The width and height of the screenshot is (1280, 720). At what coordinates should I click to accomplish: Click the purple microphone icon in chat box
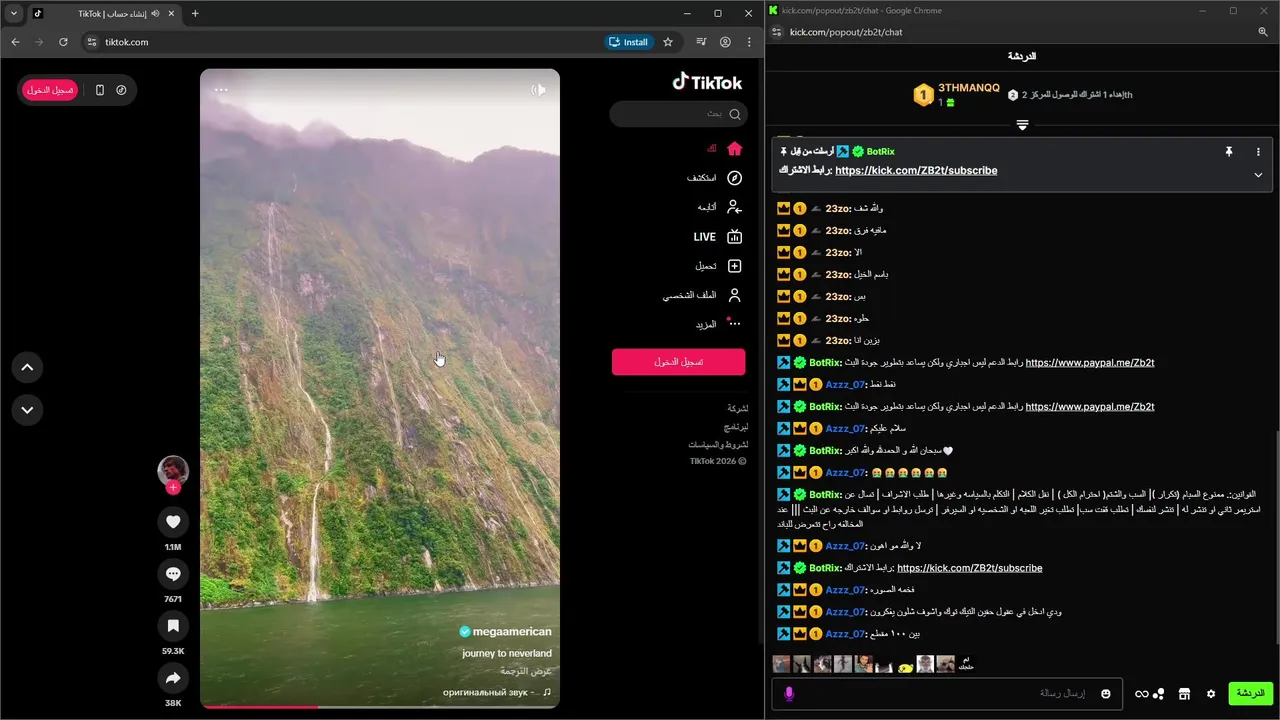(789, 694)
